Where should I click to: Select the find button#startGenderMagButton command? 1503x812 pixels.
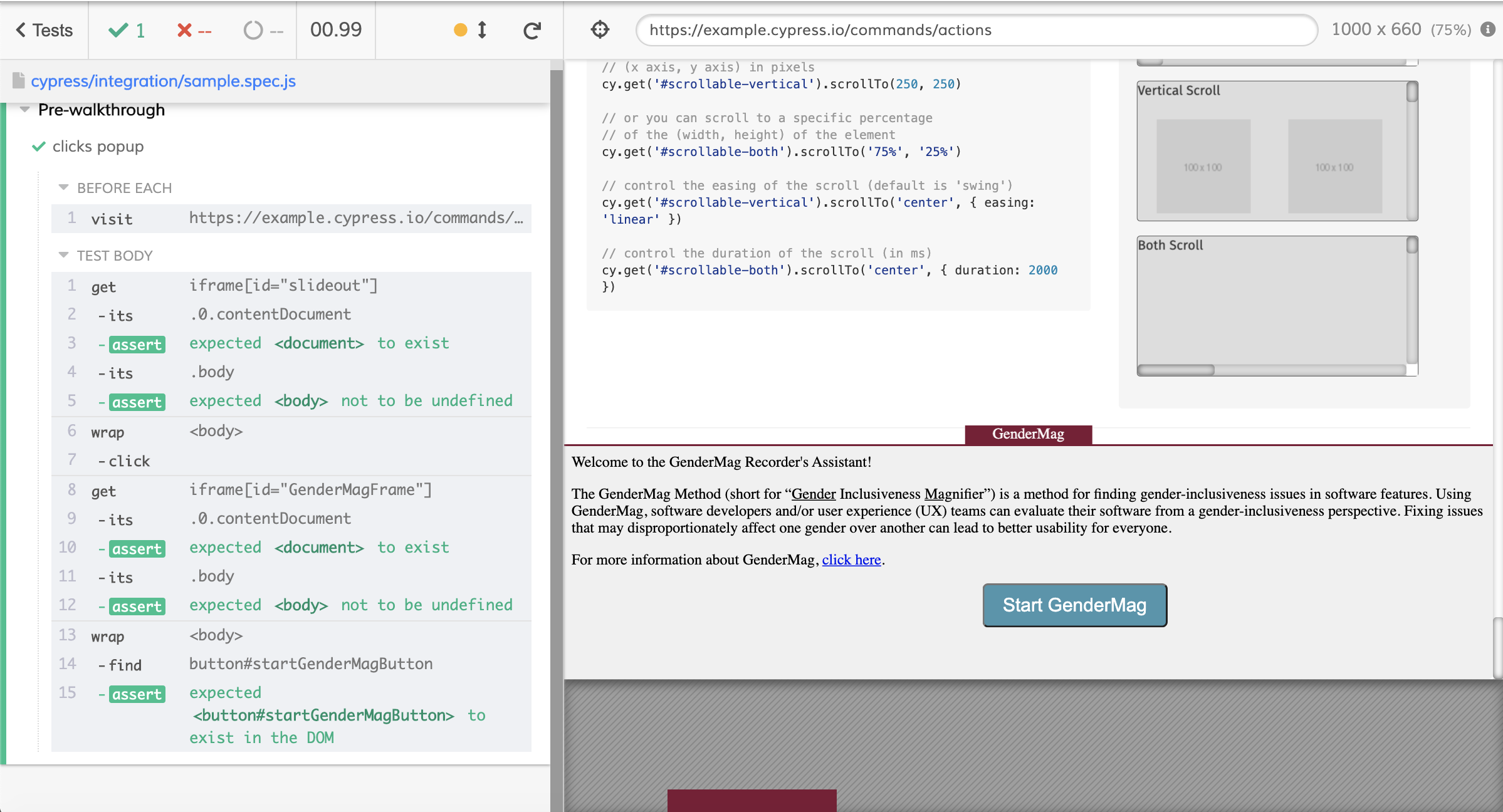coord(291,664)
